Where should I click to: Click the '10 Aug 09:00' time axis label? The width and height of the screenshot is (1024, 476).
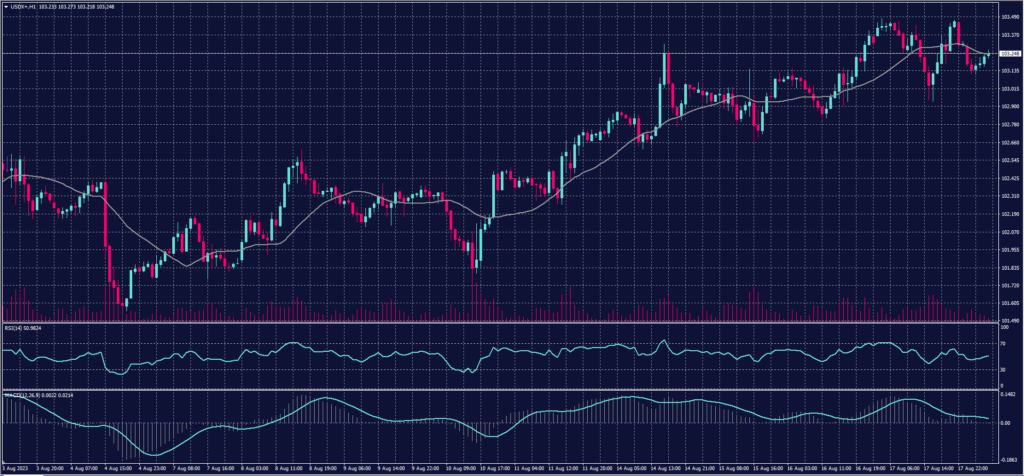463,466
